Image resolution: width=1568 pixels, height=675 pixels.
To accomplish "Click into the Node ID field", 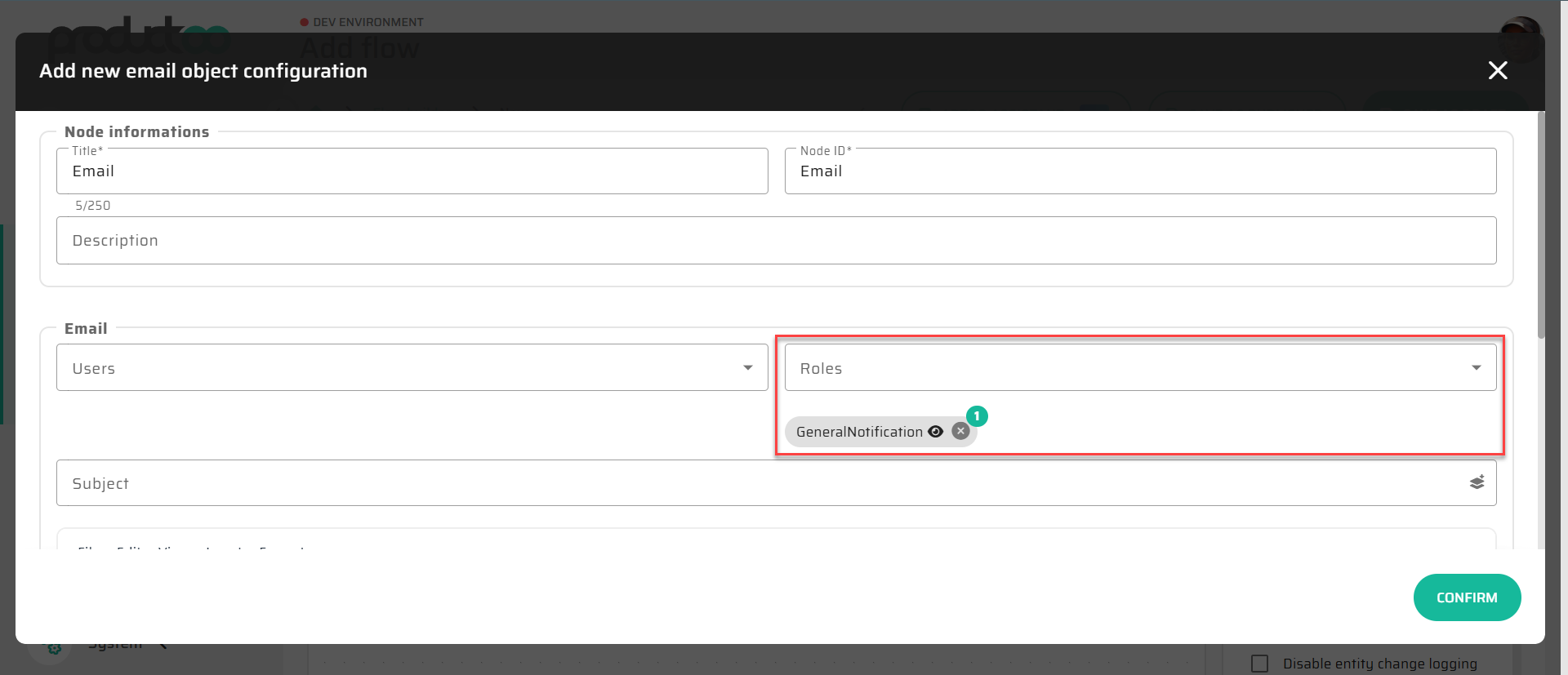I will [x=1139, y=171].
